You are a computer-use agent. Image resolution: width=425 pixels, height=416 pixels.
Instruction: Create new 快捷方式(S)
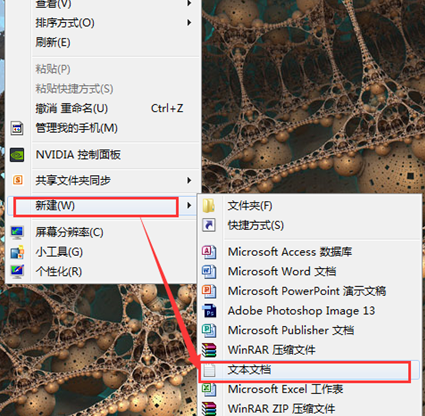coord(256,225)
